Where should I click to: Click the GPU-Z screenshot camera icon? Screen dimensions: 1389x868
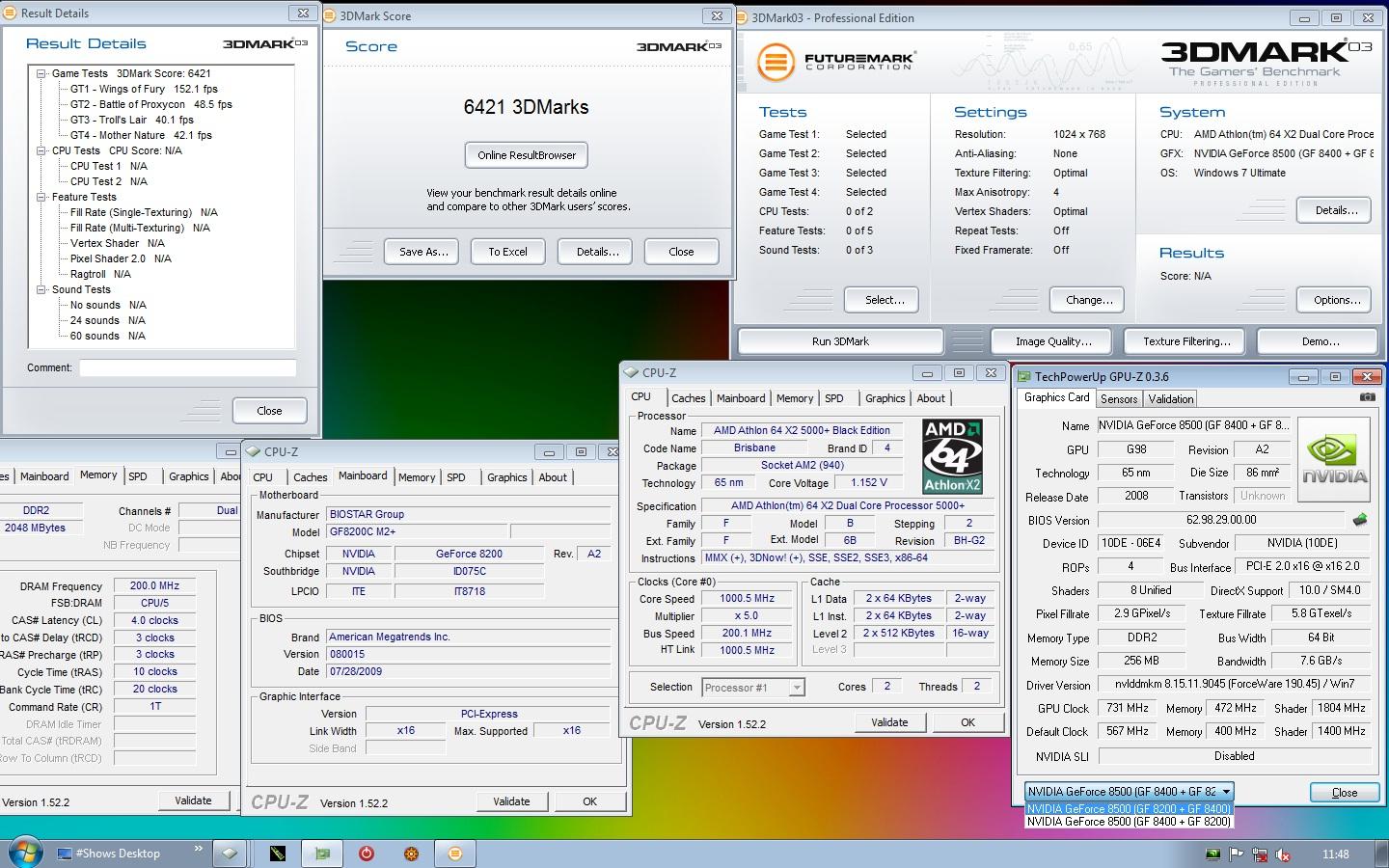coord(1367,397)
